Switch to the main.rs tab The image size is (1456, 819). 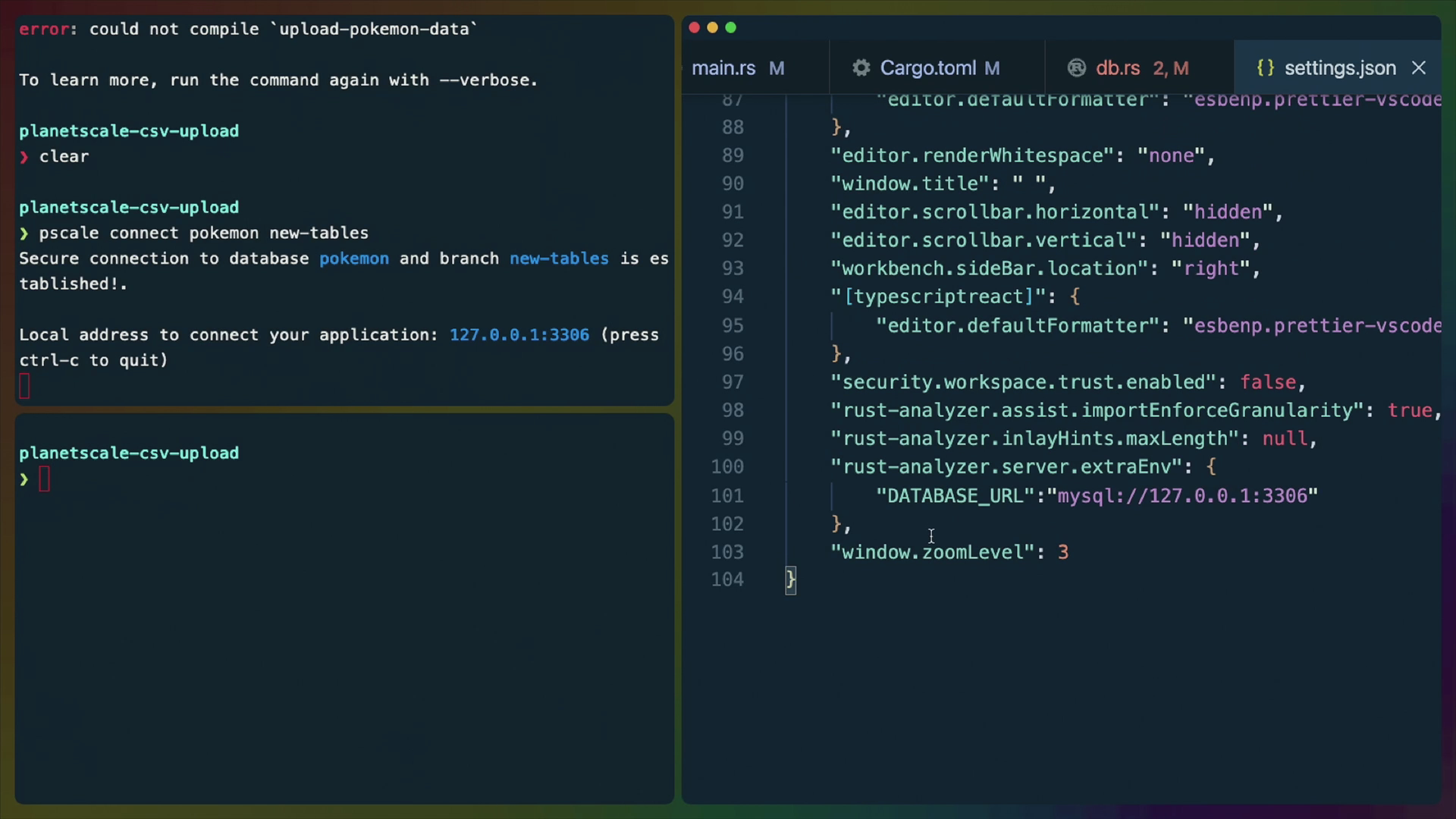[x=723, y=67]
